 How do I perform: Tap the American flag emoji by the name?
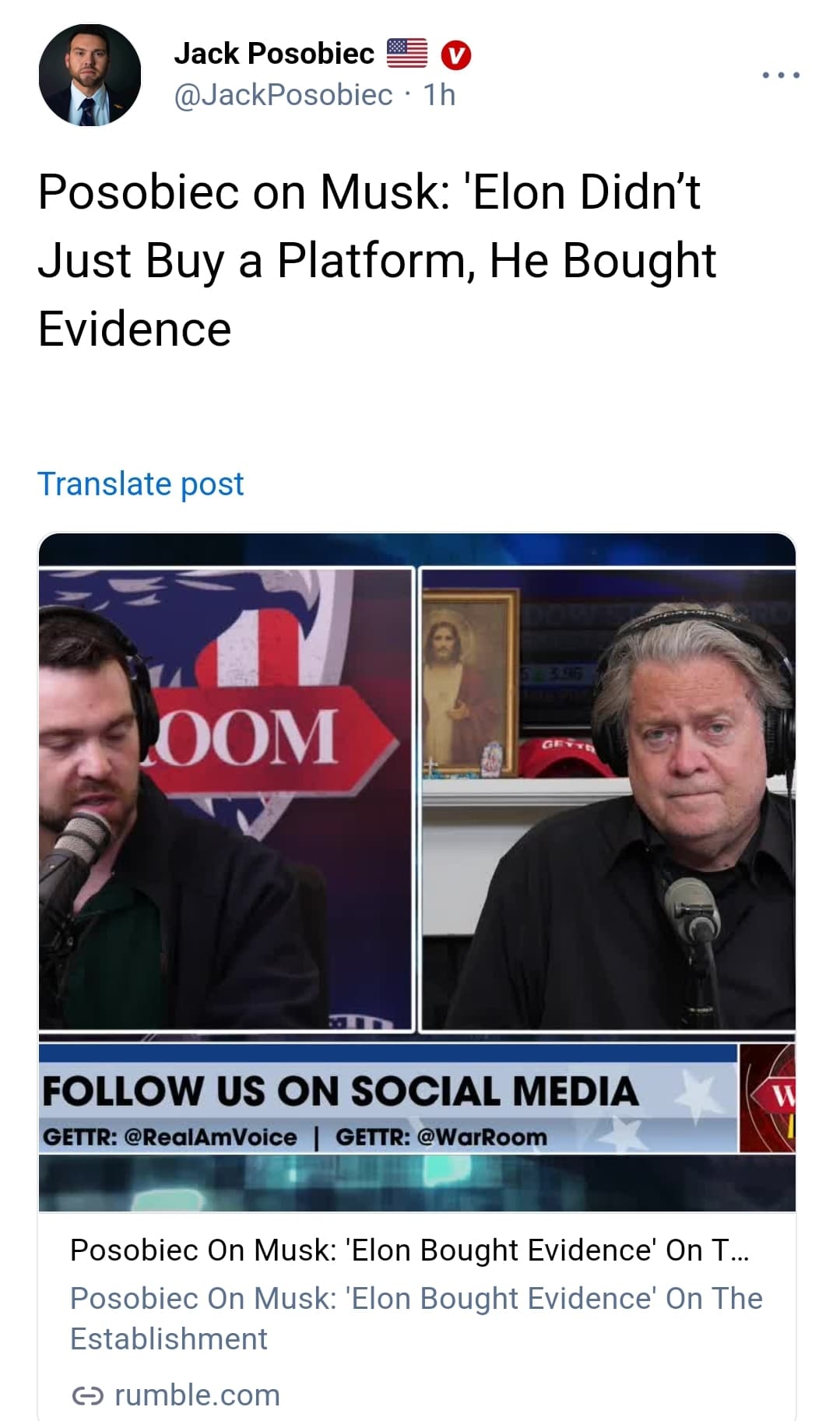coord(407,54)
